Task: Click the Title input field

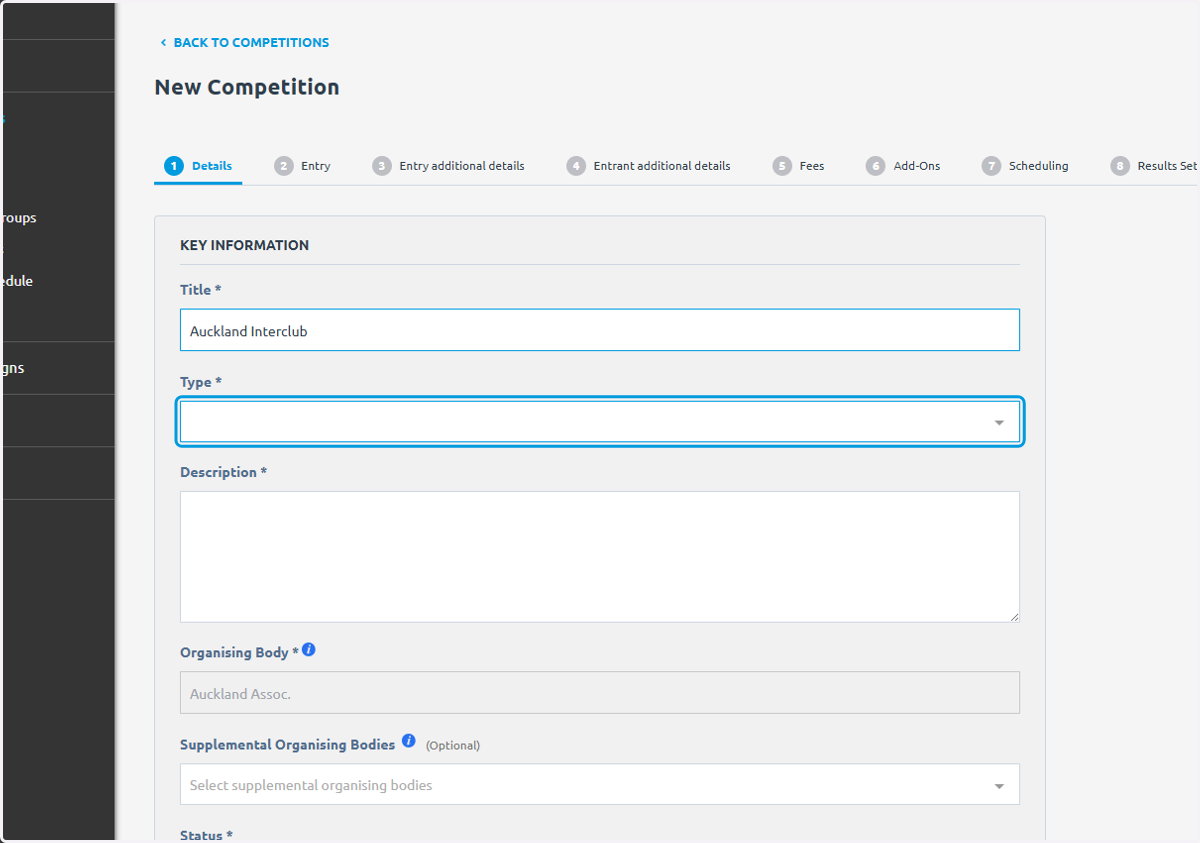Action: click(600, 330)
